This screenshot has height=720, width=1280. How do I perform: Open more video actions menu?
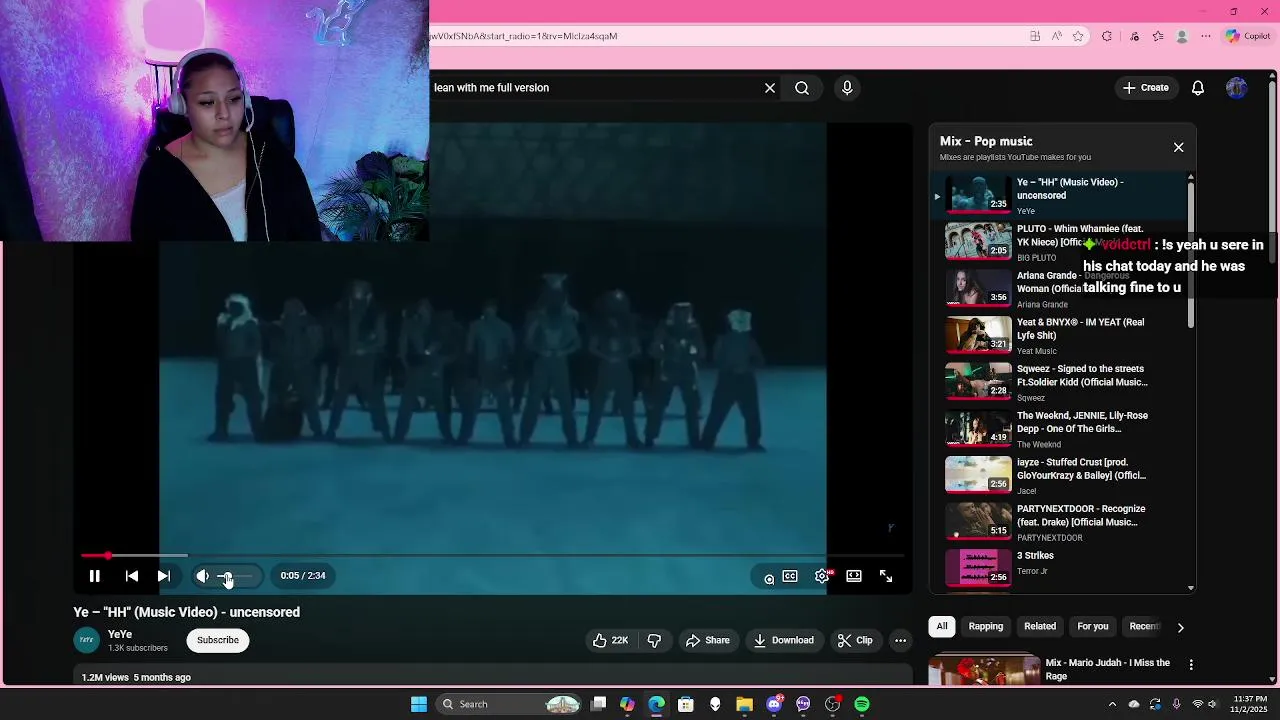click(900, 640)
